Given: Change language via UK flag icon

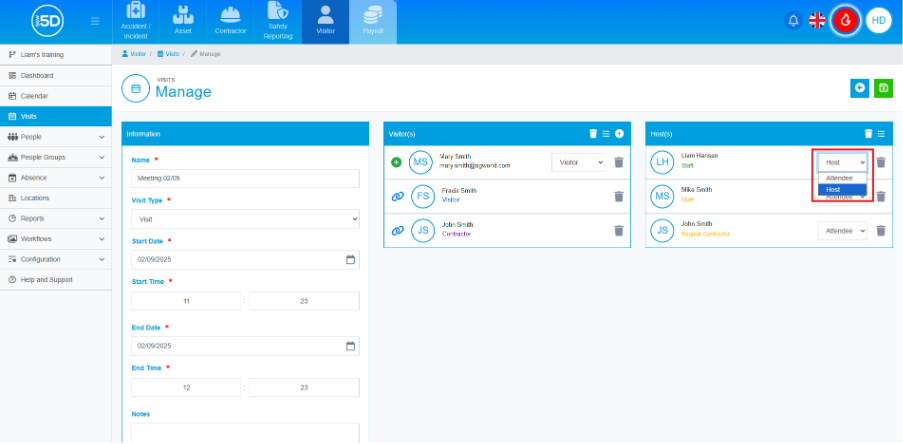Looking at the screenshot, I should point(817,21).
